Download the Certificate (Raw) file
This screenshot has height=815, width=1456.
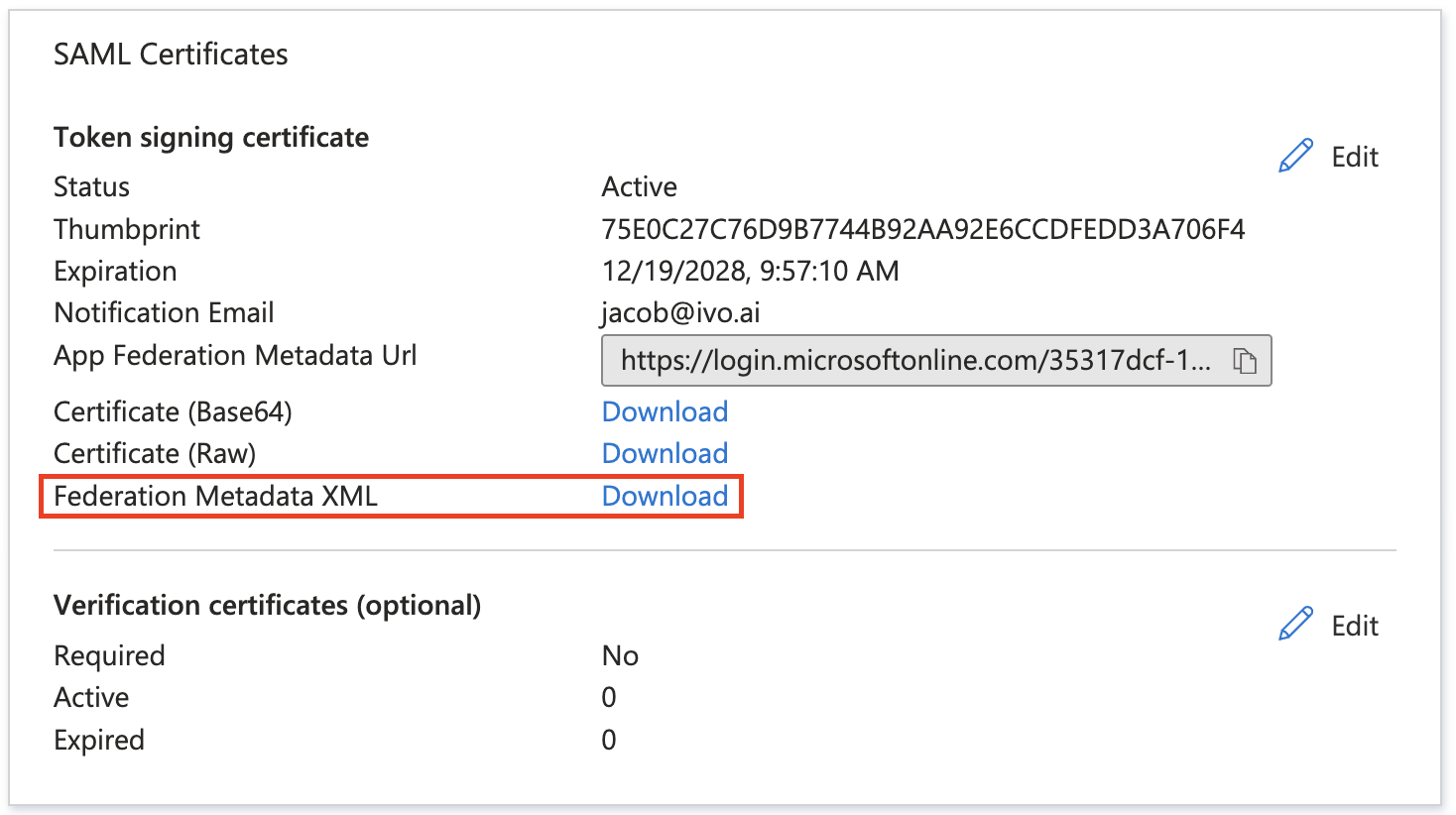pos(665,453)
